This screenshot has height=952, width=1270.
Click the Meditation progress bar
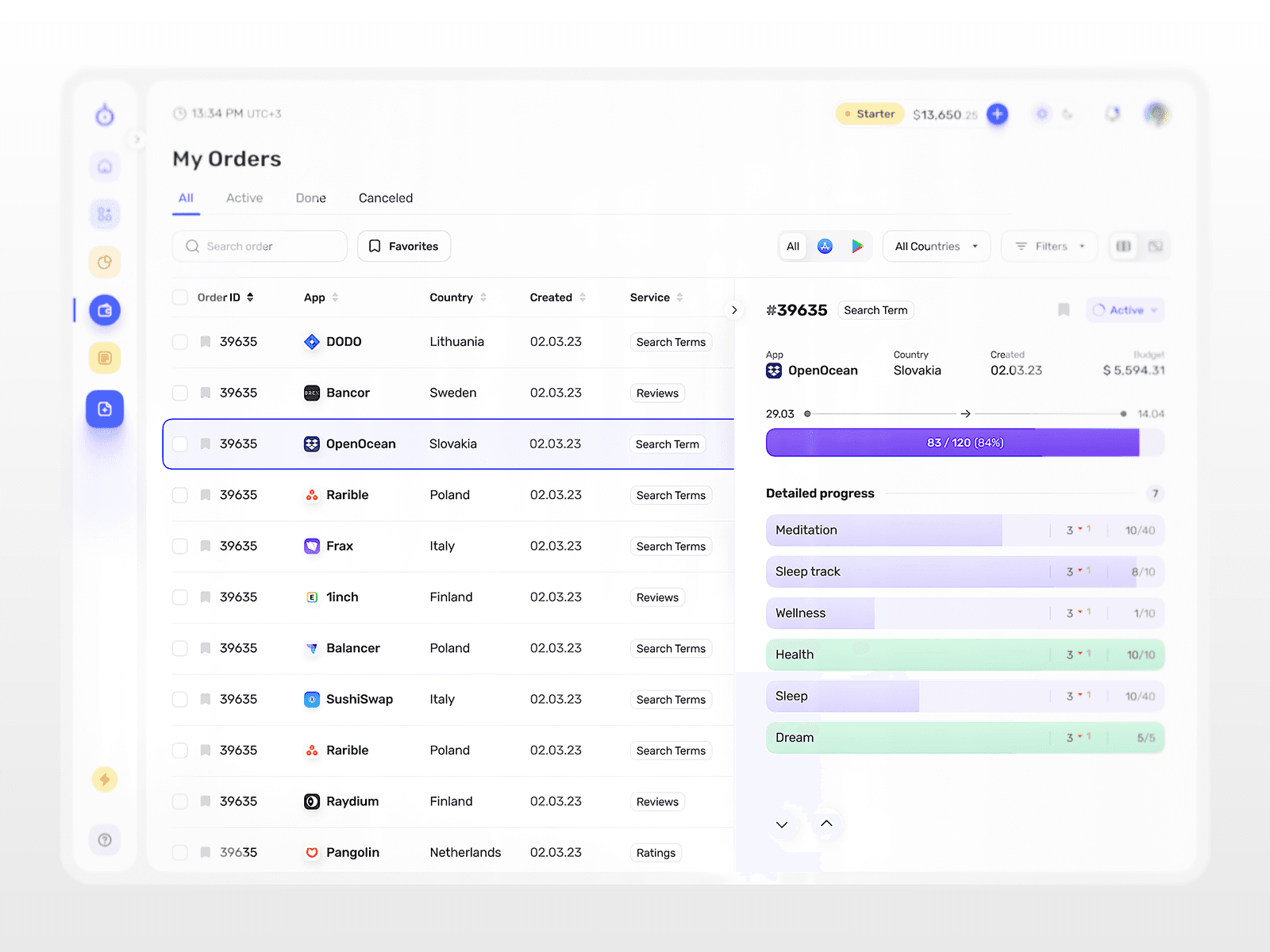(965, 530)
